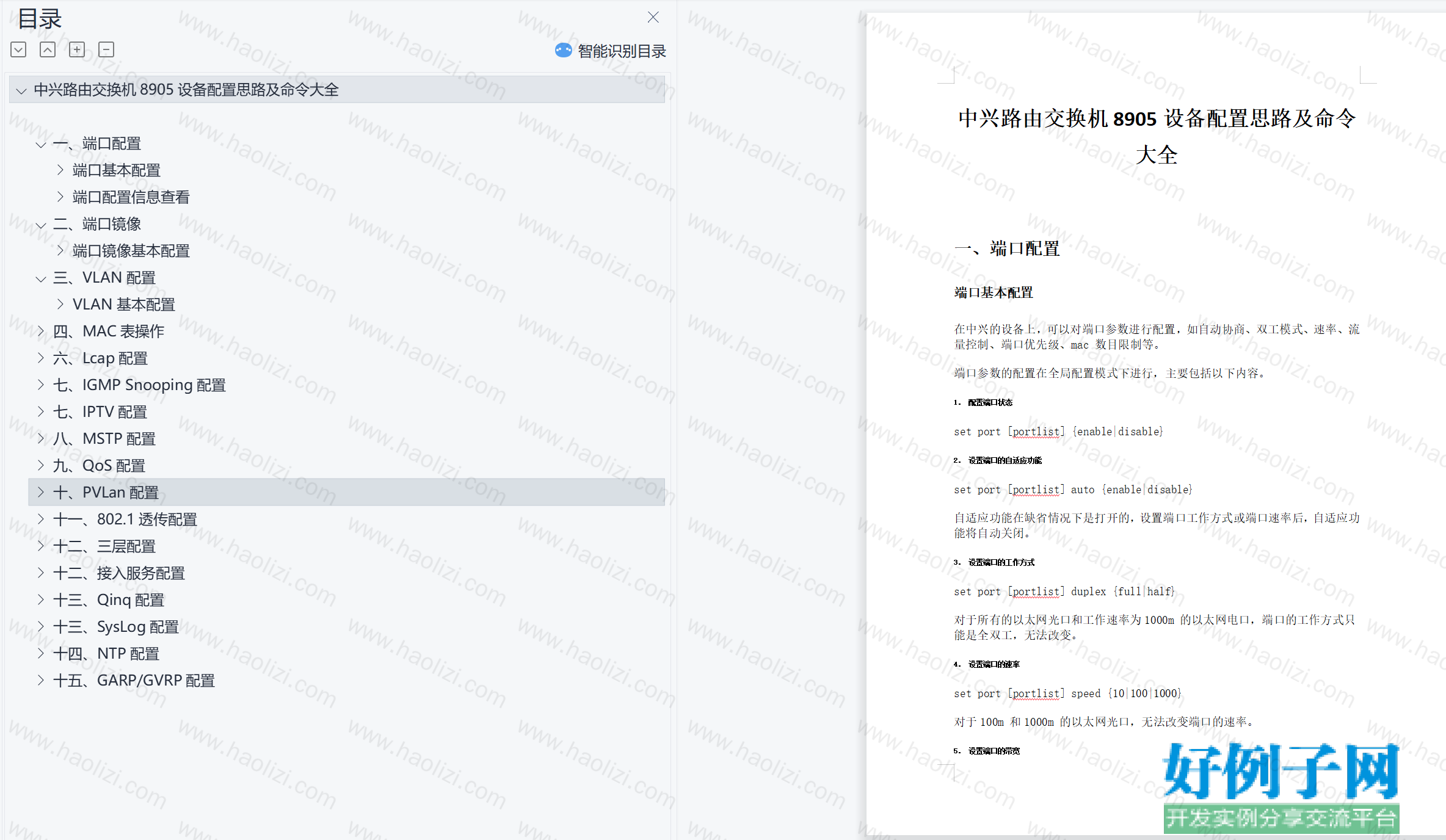Click the 'set port [portlist] auto {enable|disable}' line
The image size is (1446, 840).
point(1073,490)
